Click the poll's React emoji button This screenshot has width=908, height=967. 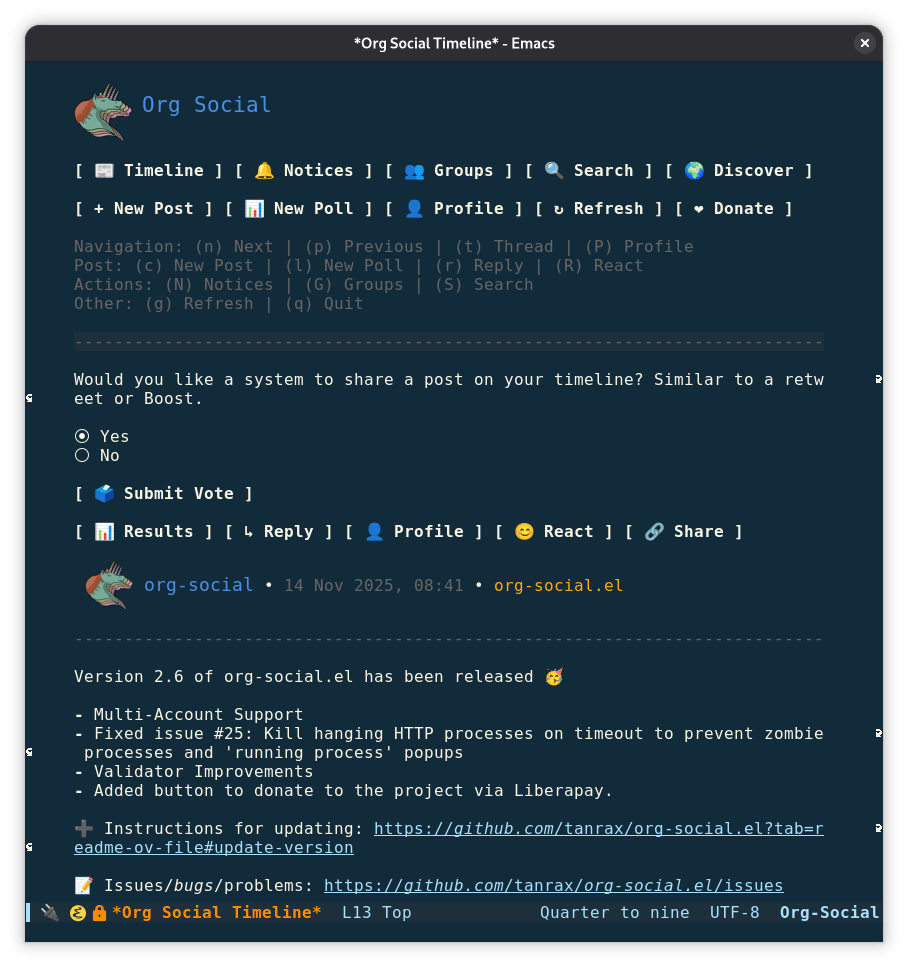tap(554, 532)
